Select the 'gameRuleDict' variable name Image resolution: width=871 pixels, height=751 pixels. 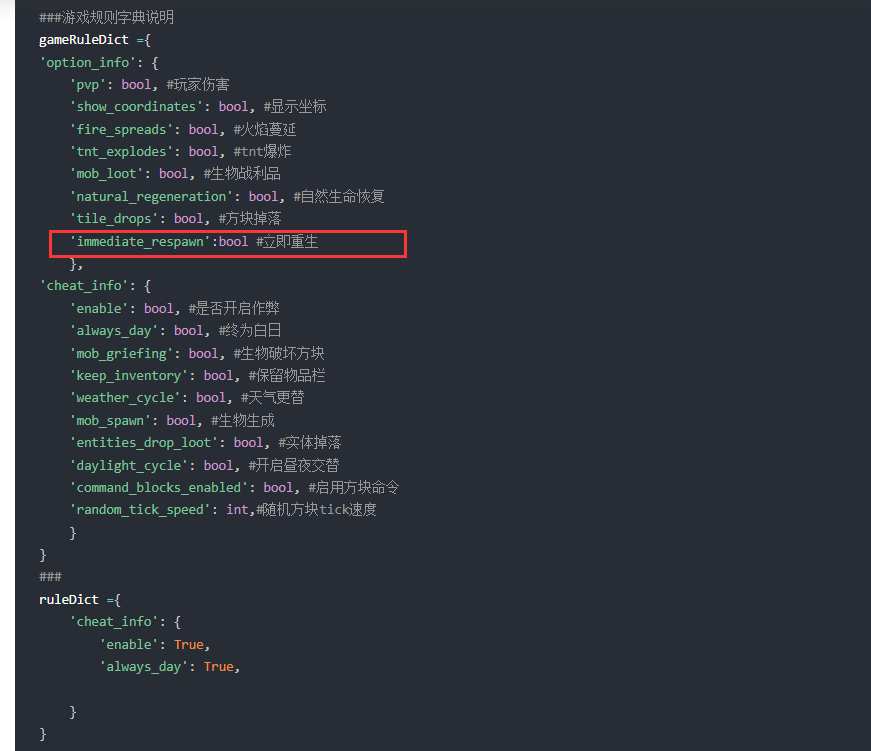coord(84,40)
